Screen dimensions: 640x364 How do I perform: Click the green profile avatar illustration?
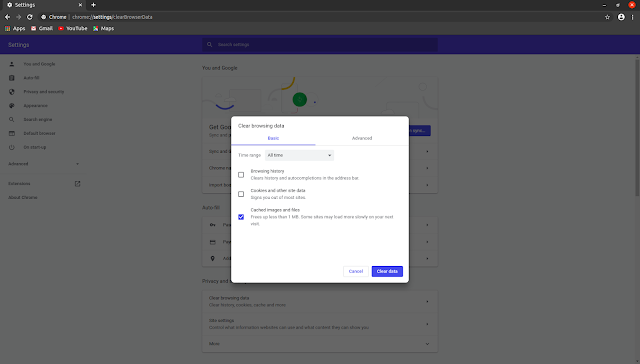coord(300,100)
